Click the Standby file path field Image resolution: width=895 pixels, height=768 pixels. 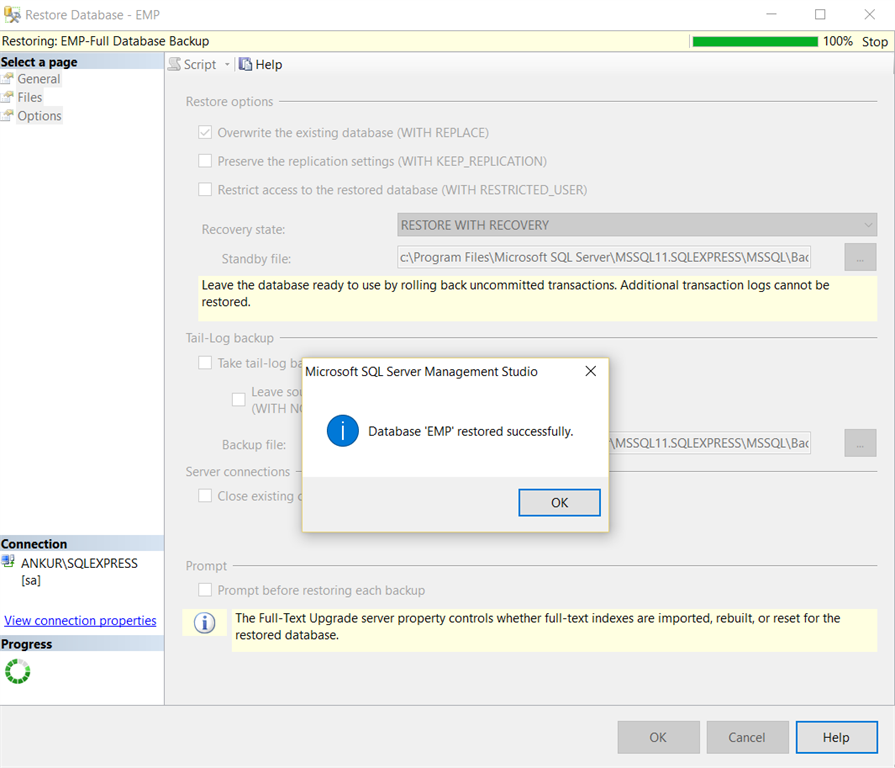pos(604,257)
